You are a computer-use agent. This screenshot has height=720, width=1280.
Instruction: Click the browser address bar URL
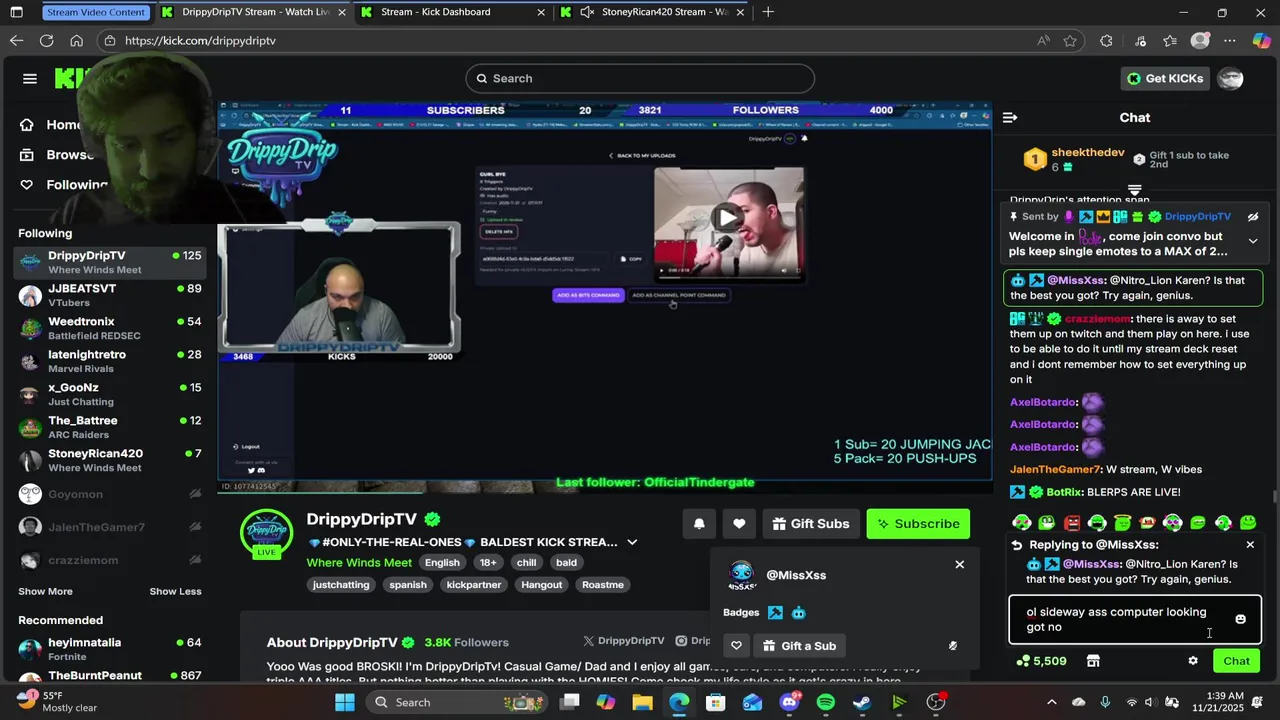coord(200,41)
